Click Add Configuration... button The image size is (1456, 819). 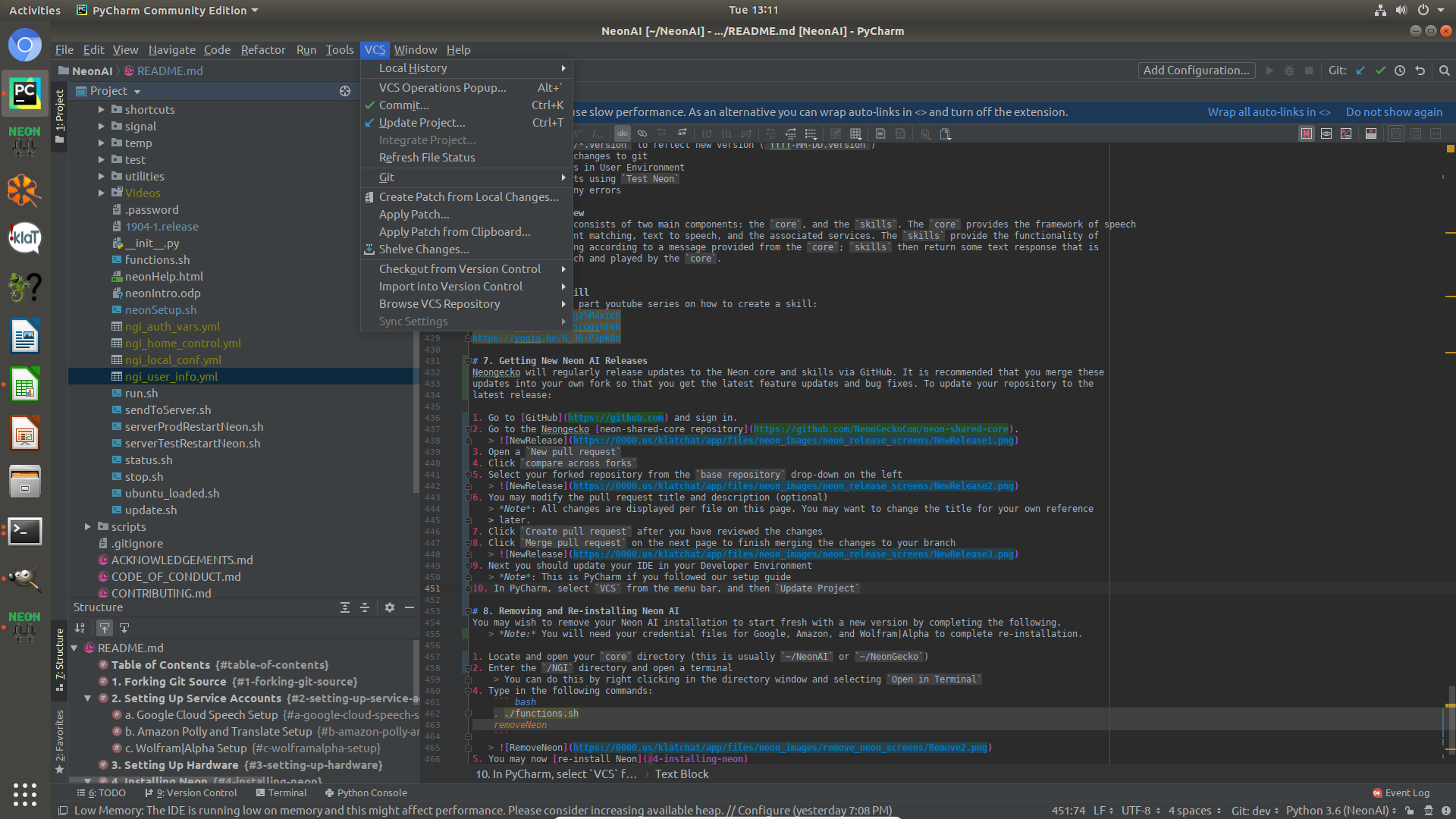(x=1196, y=71)
